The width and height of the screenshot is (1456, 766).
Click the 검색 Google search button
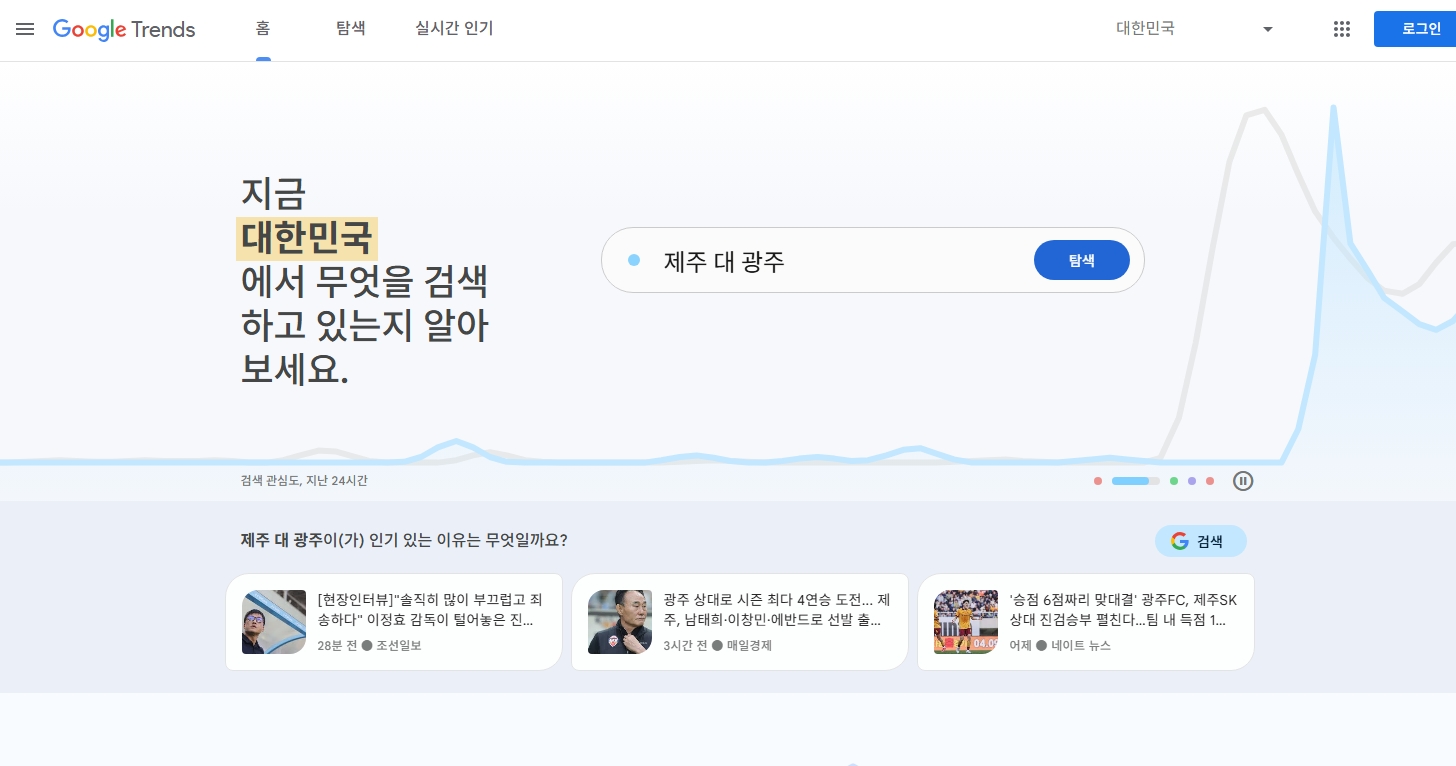coord(1201,541)
